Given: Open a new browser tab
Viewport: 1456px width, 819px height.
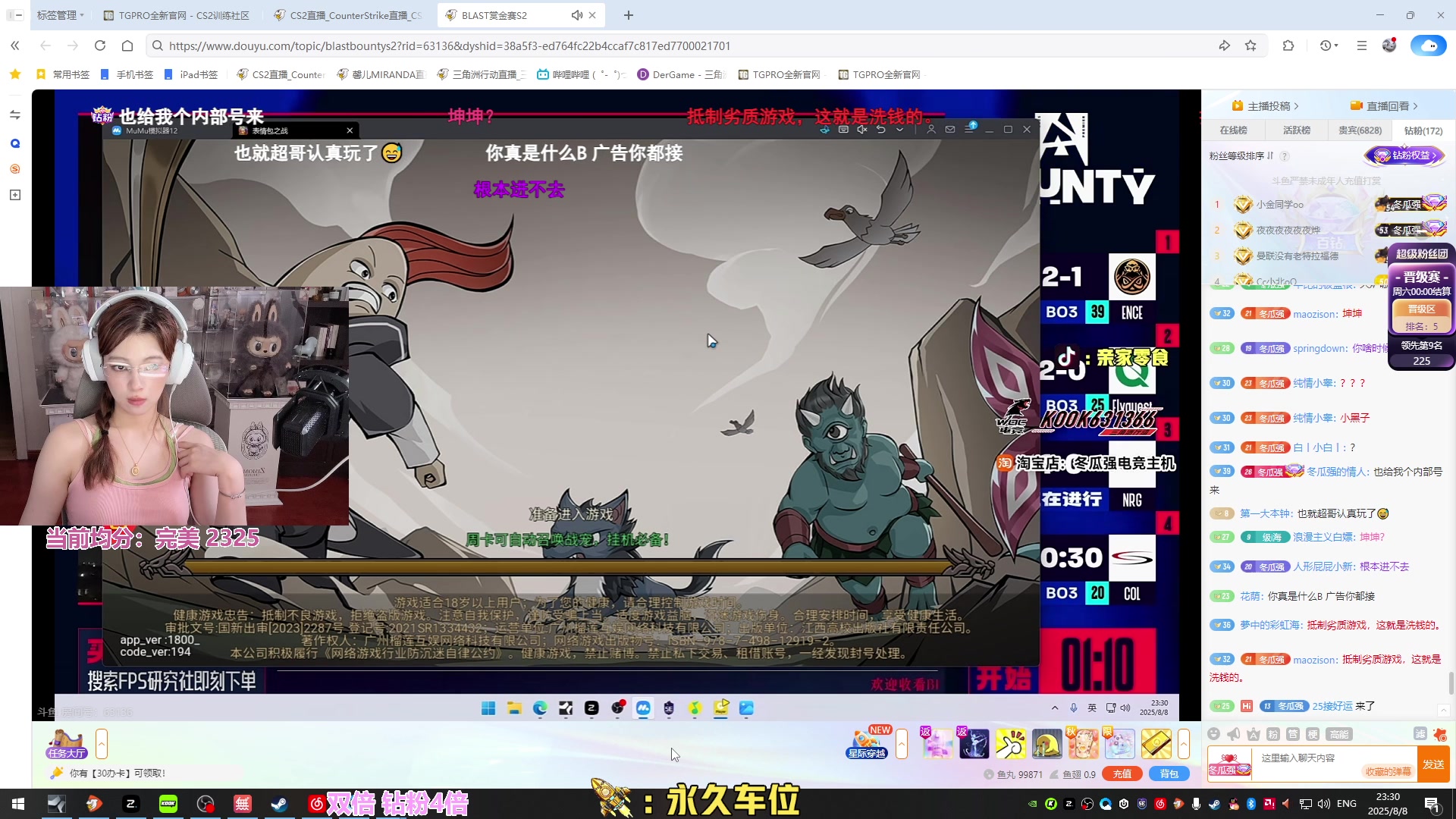Looking at the screenshot, I should (629, 15).
